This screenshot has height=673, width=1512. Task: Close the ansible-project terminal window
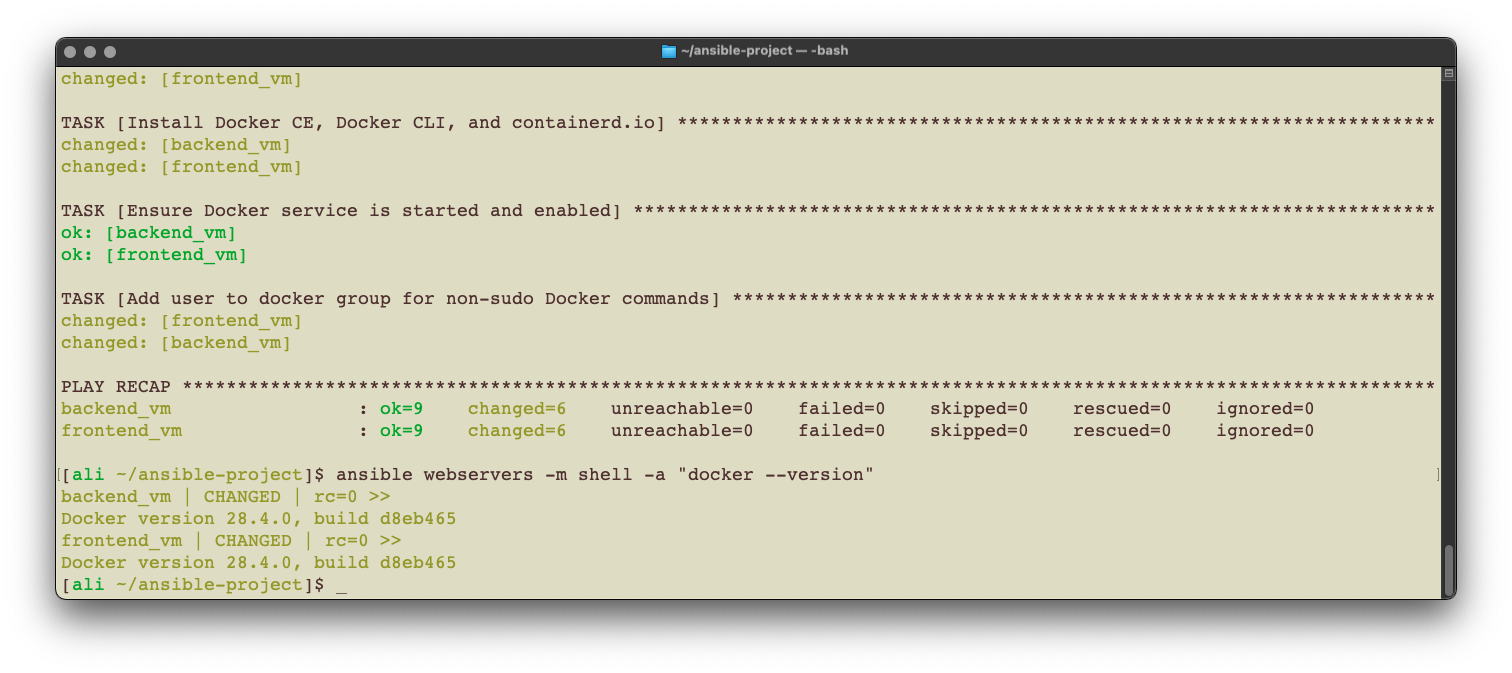[70, 52]
